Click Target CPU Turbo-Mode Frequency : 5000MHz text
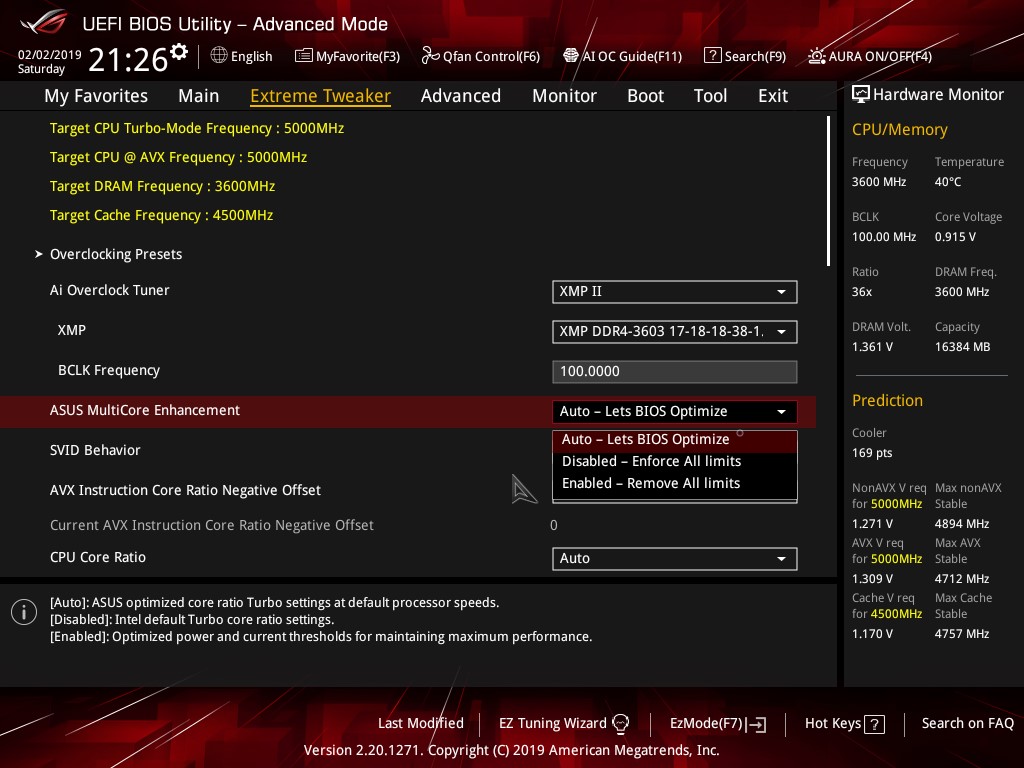 tap(197, 128)
